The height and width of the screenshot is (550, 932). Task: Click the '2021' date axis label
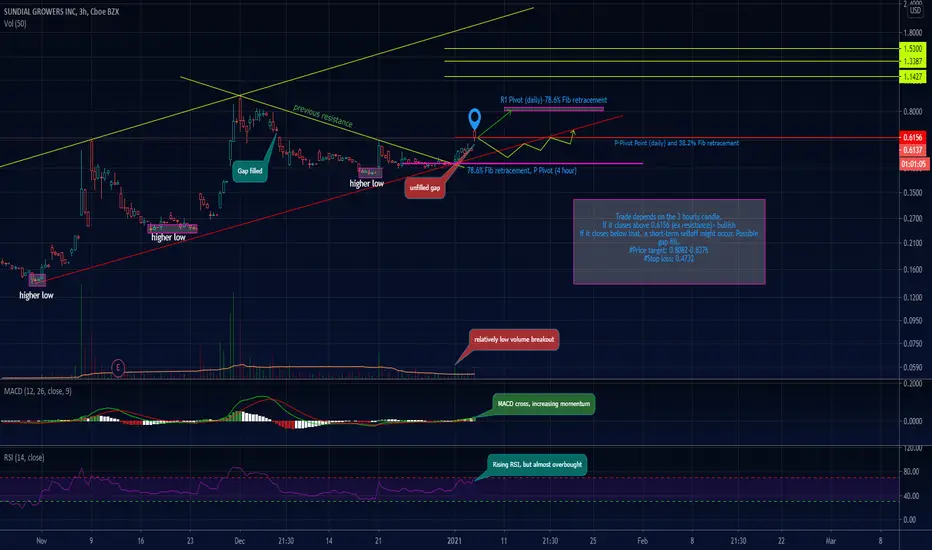(x=455, y=541)
